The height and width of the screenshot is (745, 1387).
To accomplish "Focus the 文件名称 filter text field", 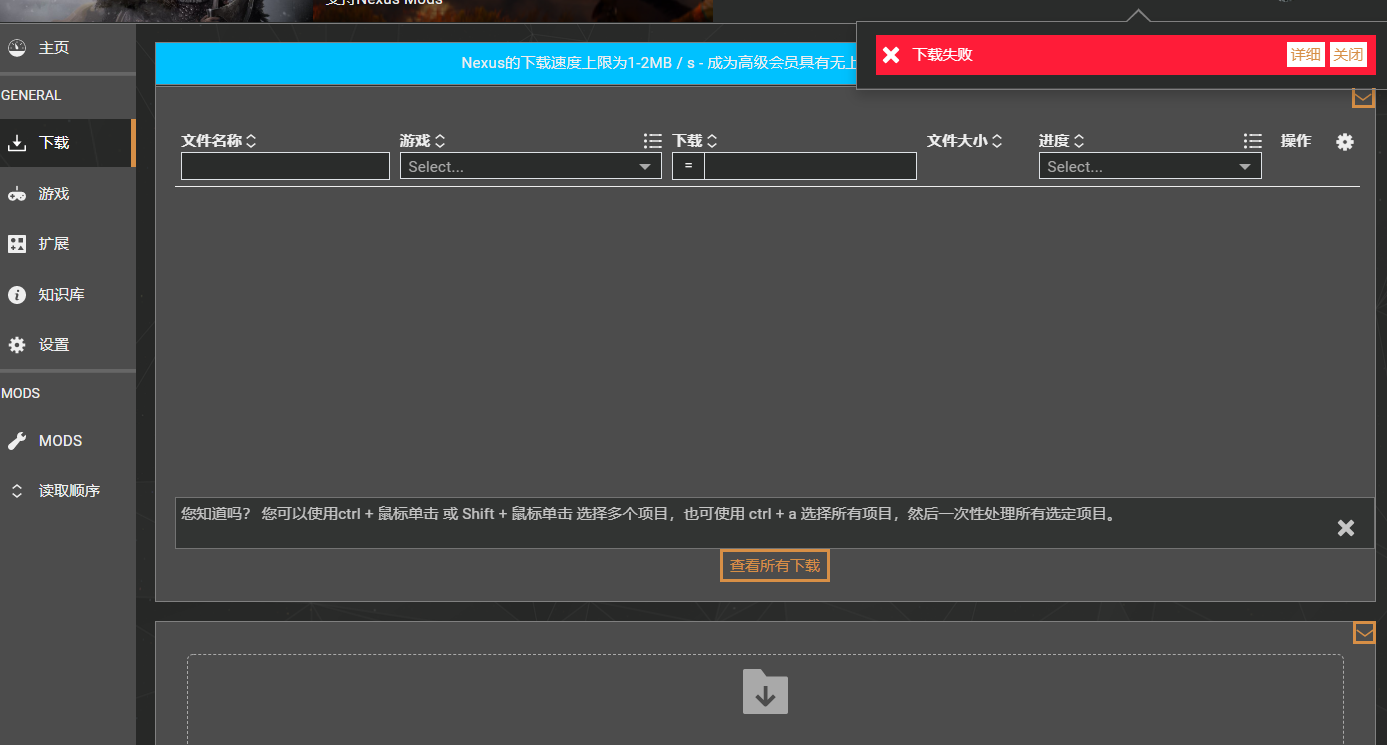I will (x=285, y=166).
